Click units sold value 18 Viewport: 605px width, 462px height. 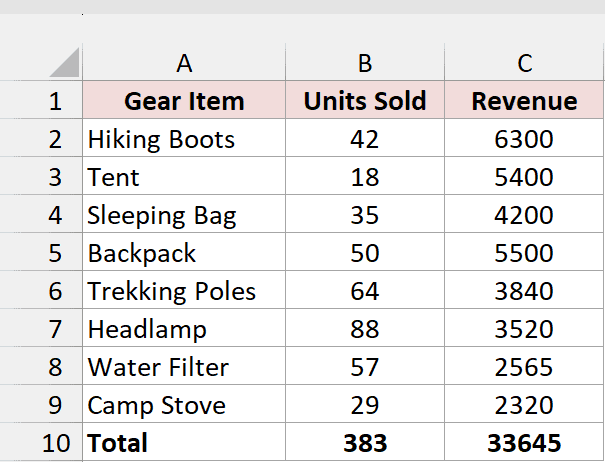[365, 176]
